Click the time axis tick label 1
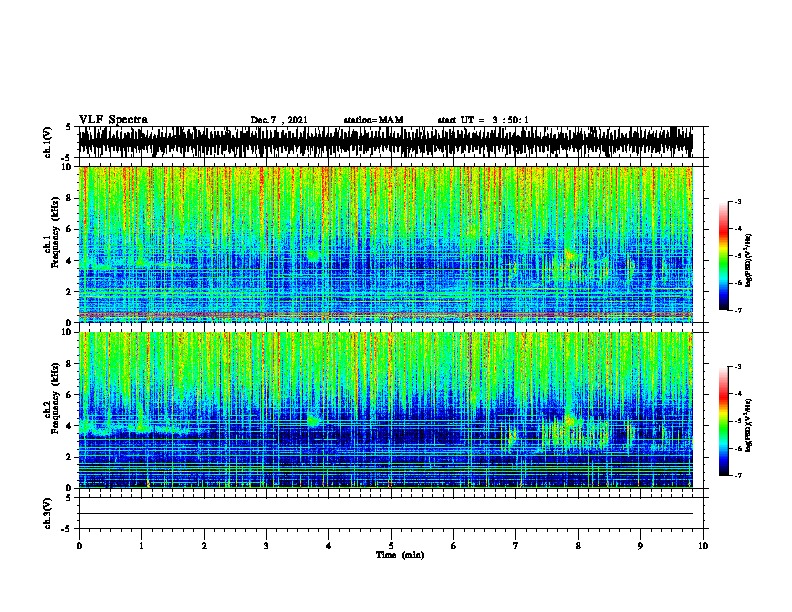 141,546
